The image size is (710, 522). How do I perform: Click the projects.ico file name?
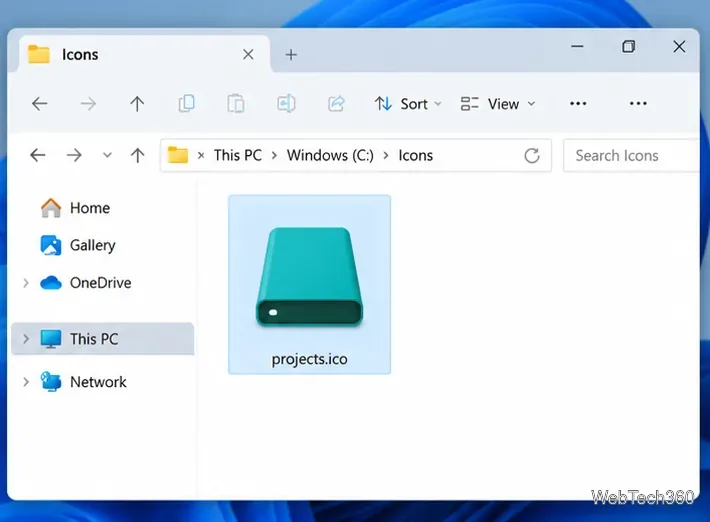point(310,359)
